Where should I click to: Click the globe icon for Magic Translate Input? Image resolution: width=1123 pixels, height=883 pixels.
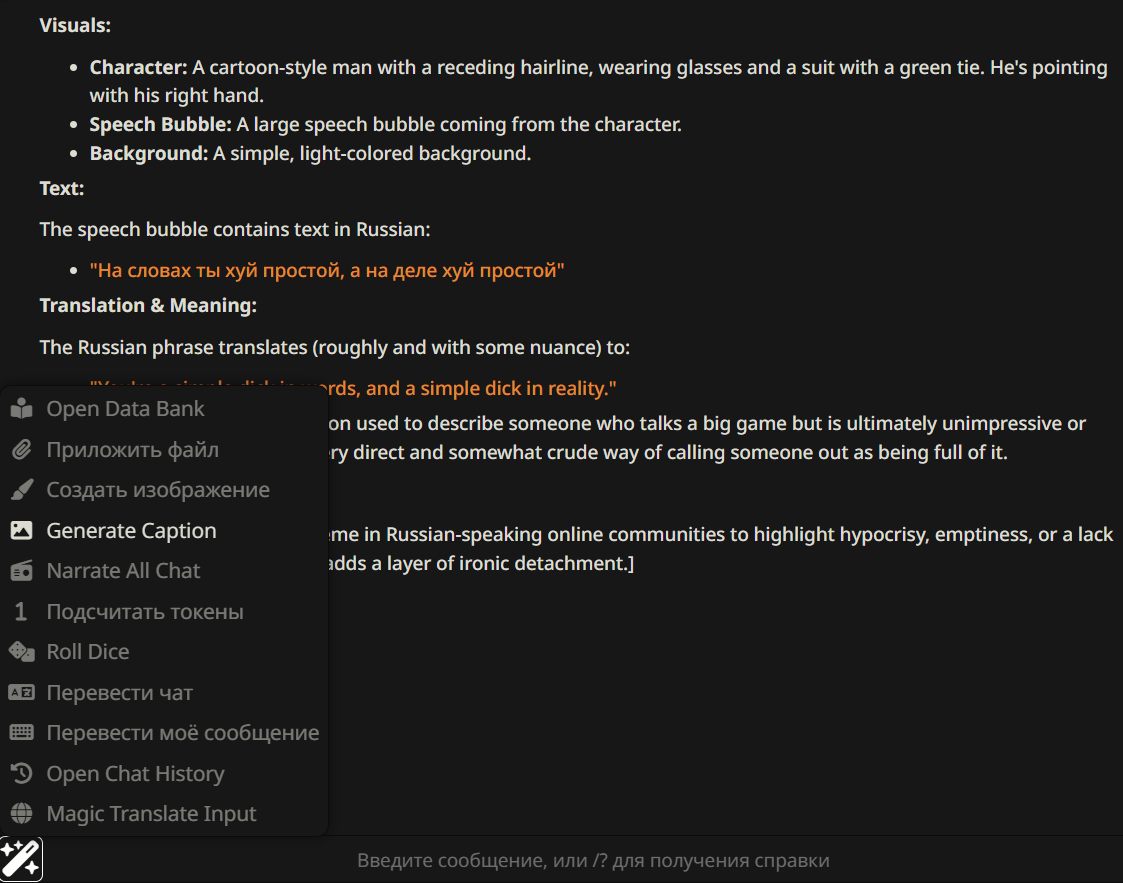(x=21, y=814)
